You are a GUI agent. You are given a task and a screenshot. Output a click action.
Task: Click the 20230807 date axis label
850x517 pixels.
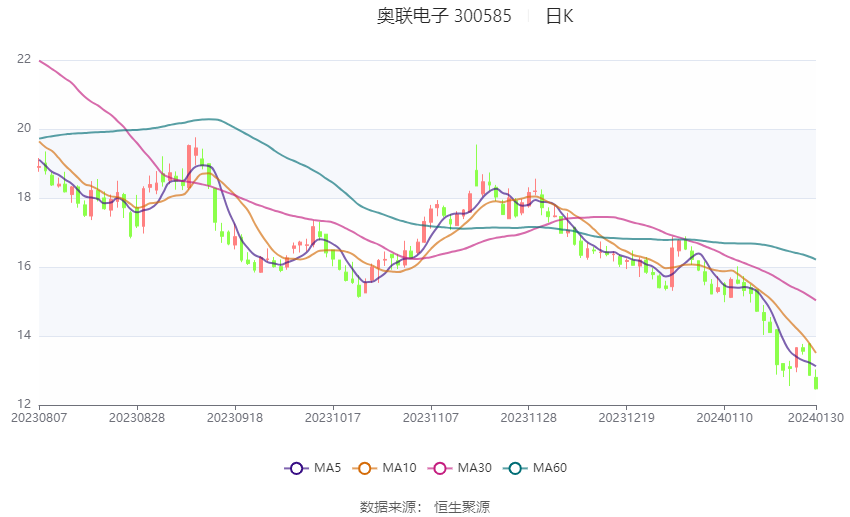(x=39, y=418)
